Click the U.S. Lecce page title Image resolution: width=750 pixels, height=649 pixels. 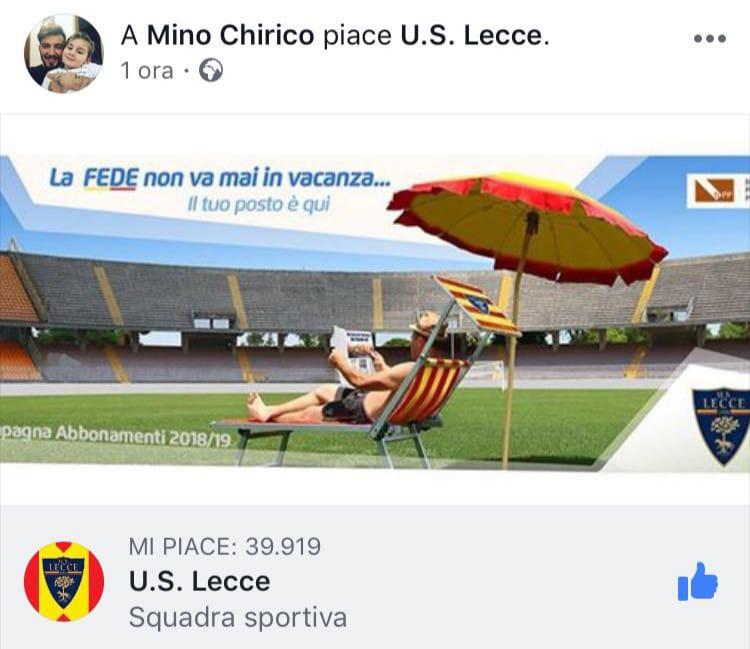coord(199,582)
